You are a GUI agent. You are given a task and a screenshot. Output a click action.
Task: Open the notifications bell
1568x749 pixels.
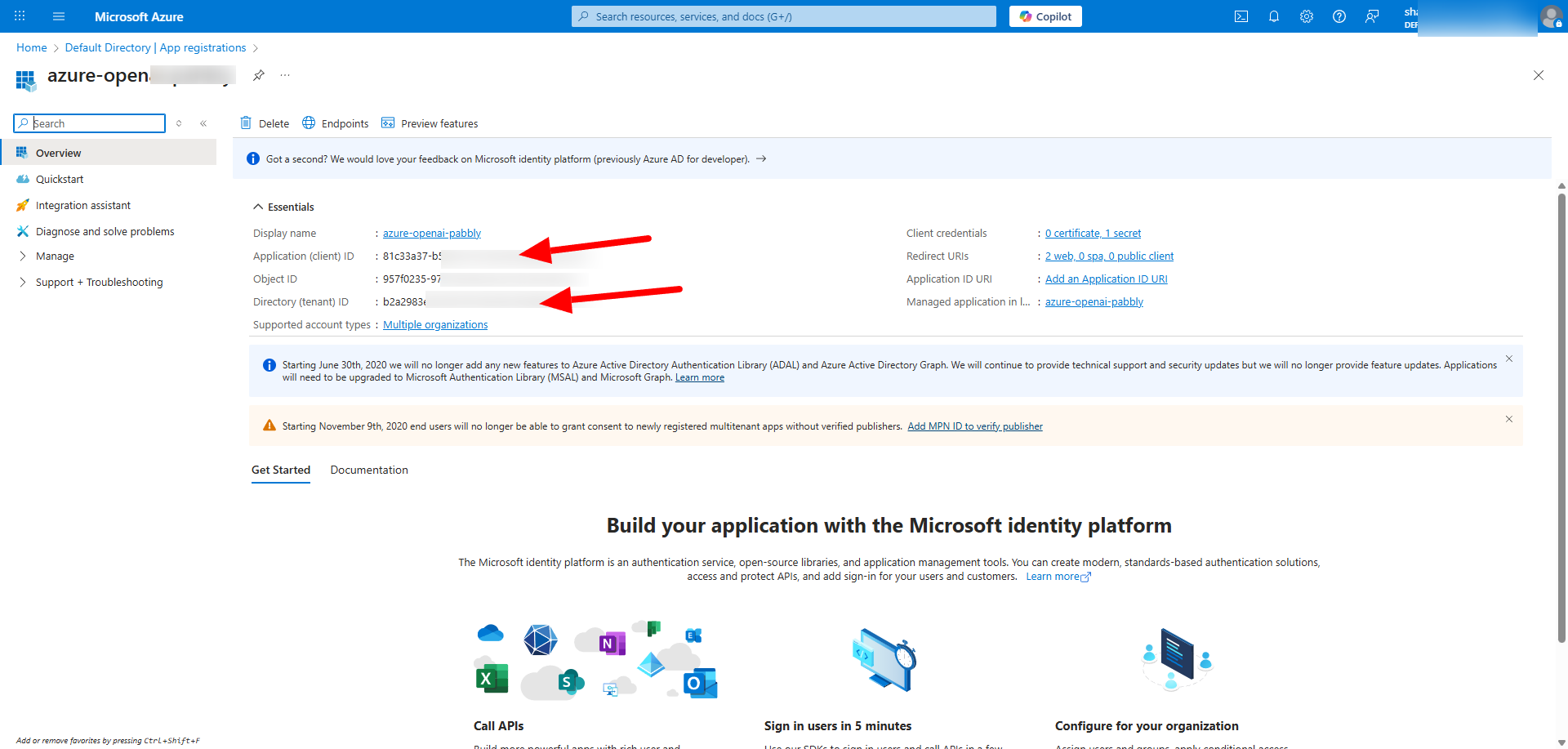(1273, 16)
